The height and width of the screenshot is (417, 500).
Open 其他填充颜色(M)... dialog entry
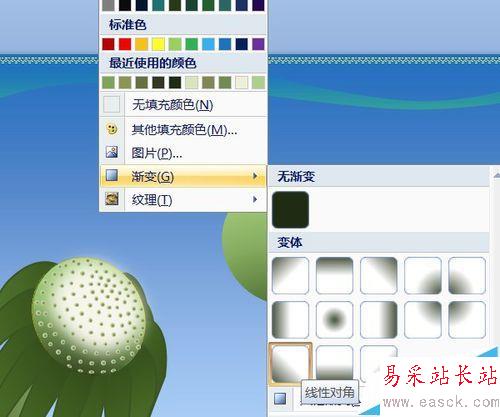tap(183, 129)
